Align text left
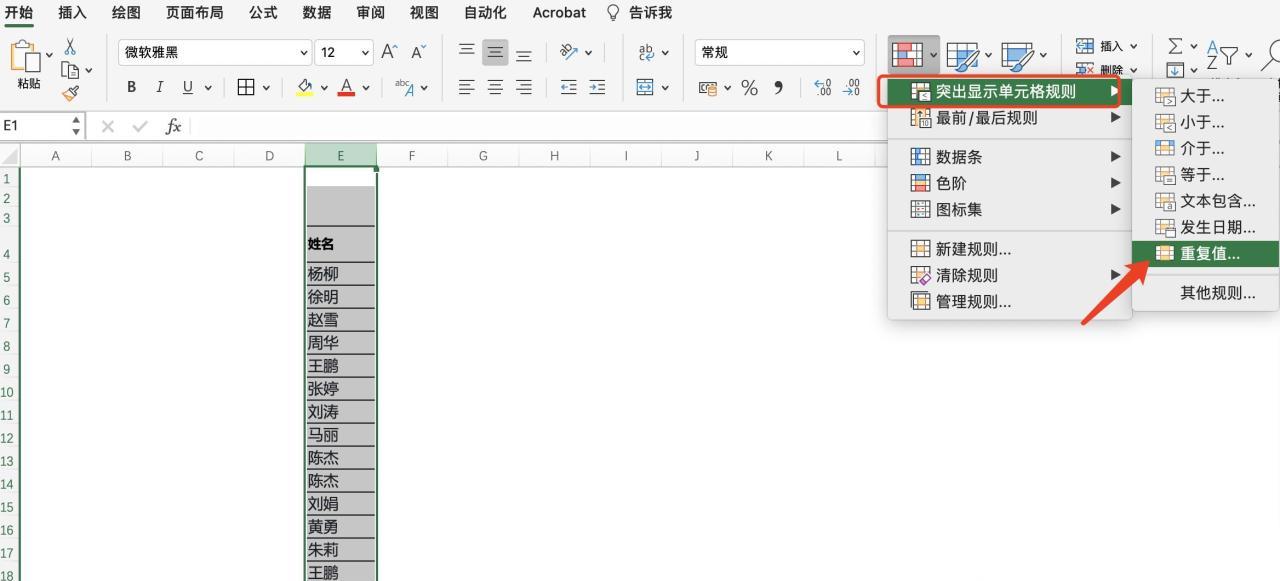 tap(466, 87)
